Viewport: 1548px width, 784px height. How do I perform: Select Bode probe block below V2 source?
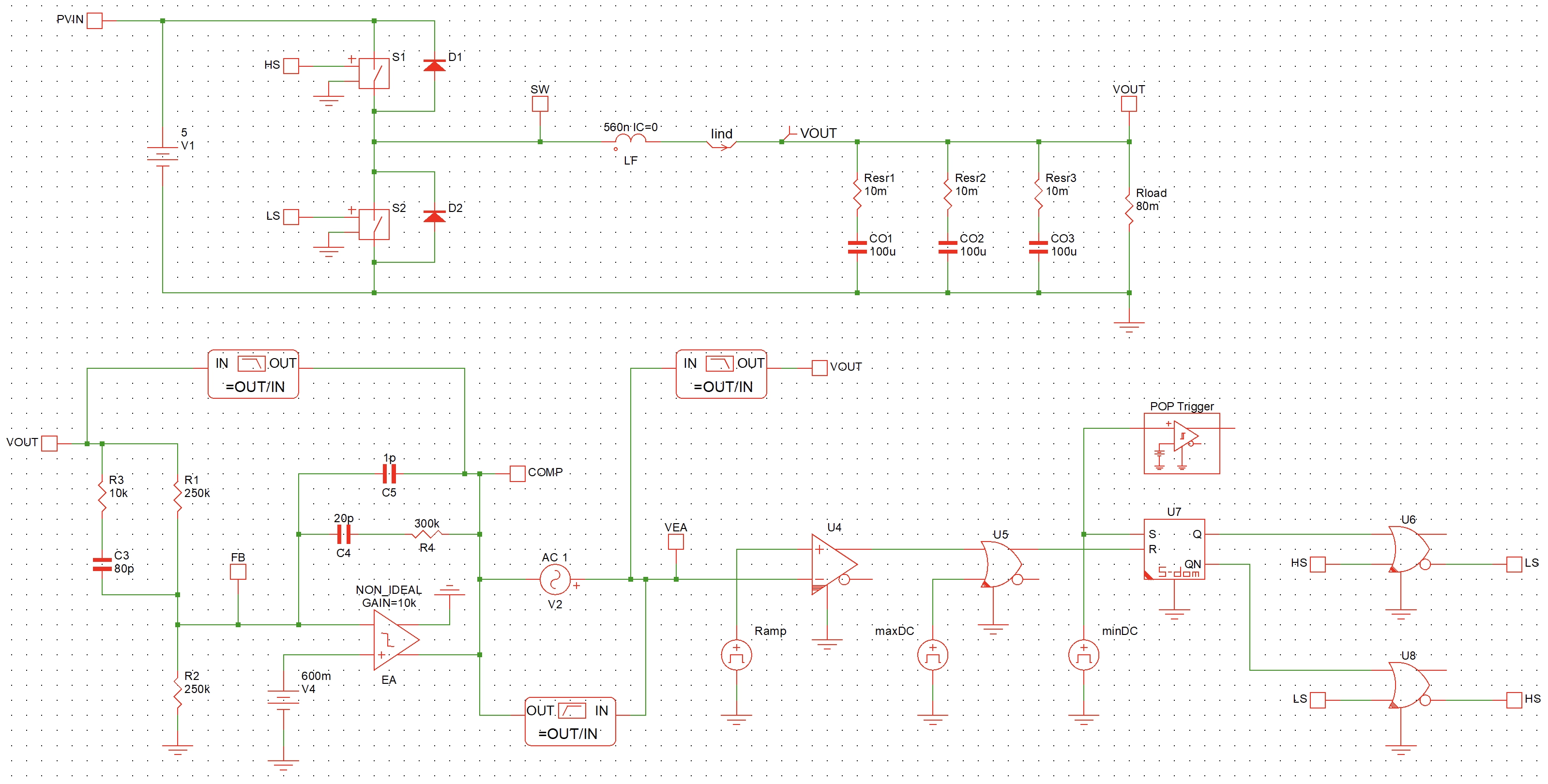(x=570, y=722)
